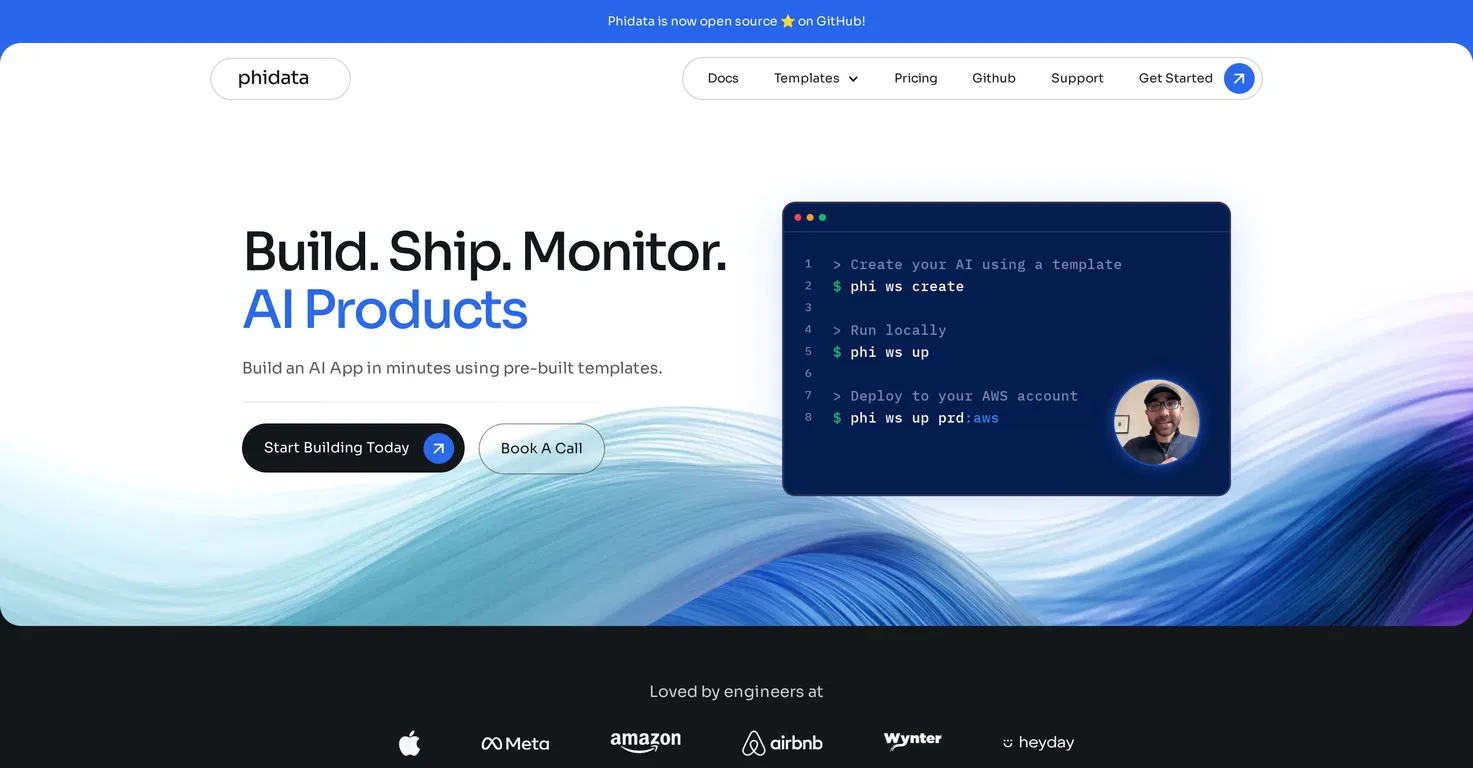Click Get Started in the navbar
This screenshot has width=1473, height=768.
[x=1176, y=78]
